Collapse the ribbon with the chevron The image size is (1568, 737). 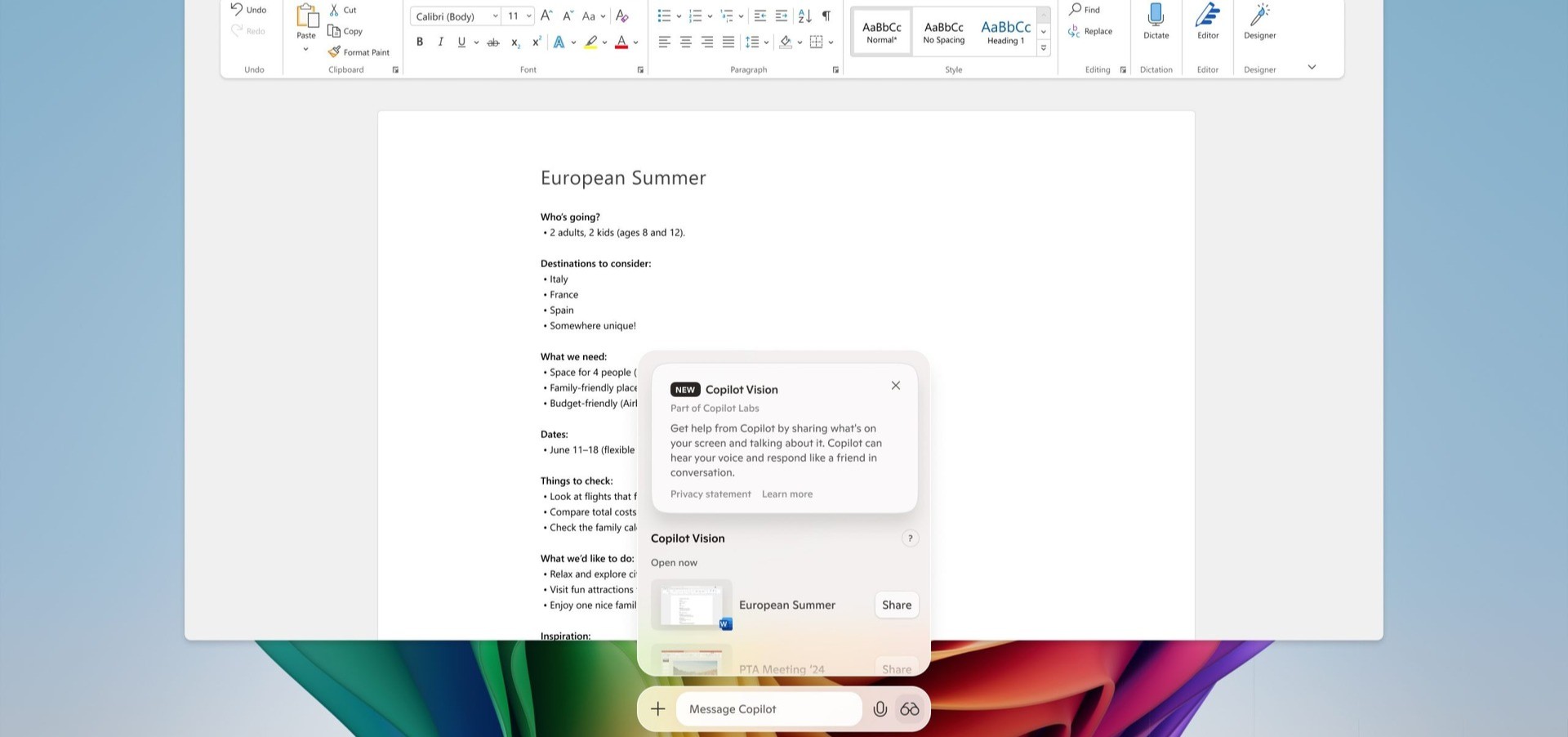coord(1312,67)
